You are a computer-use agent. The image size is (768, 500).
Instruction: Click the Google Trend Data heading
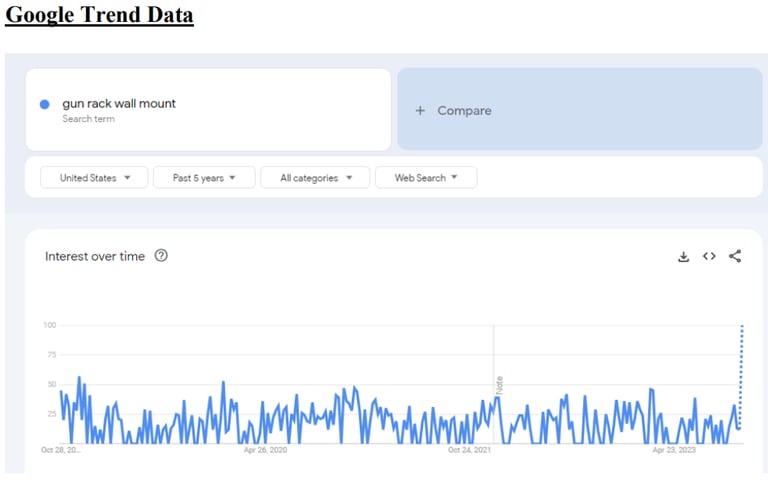tap(99, 15)
